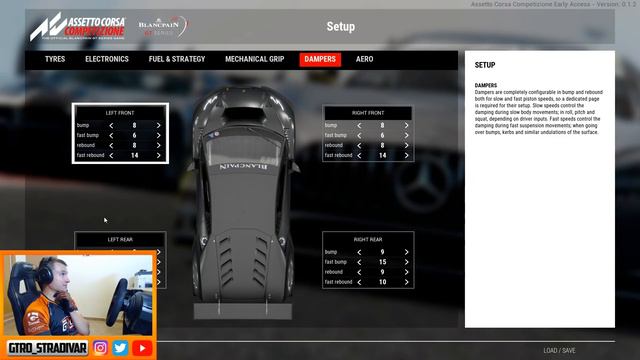Click the Right Front fast rebound value 14
The width and height of the screenshot is (640, 360).
[382, 156]
